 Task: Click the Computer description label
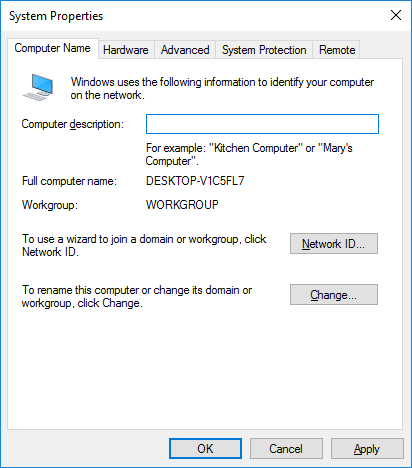coord(72,124)
